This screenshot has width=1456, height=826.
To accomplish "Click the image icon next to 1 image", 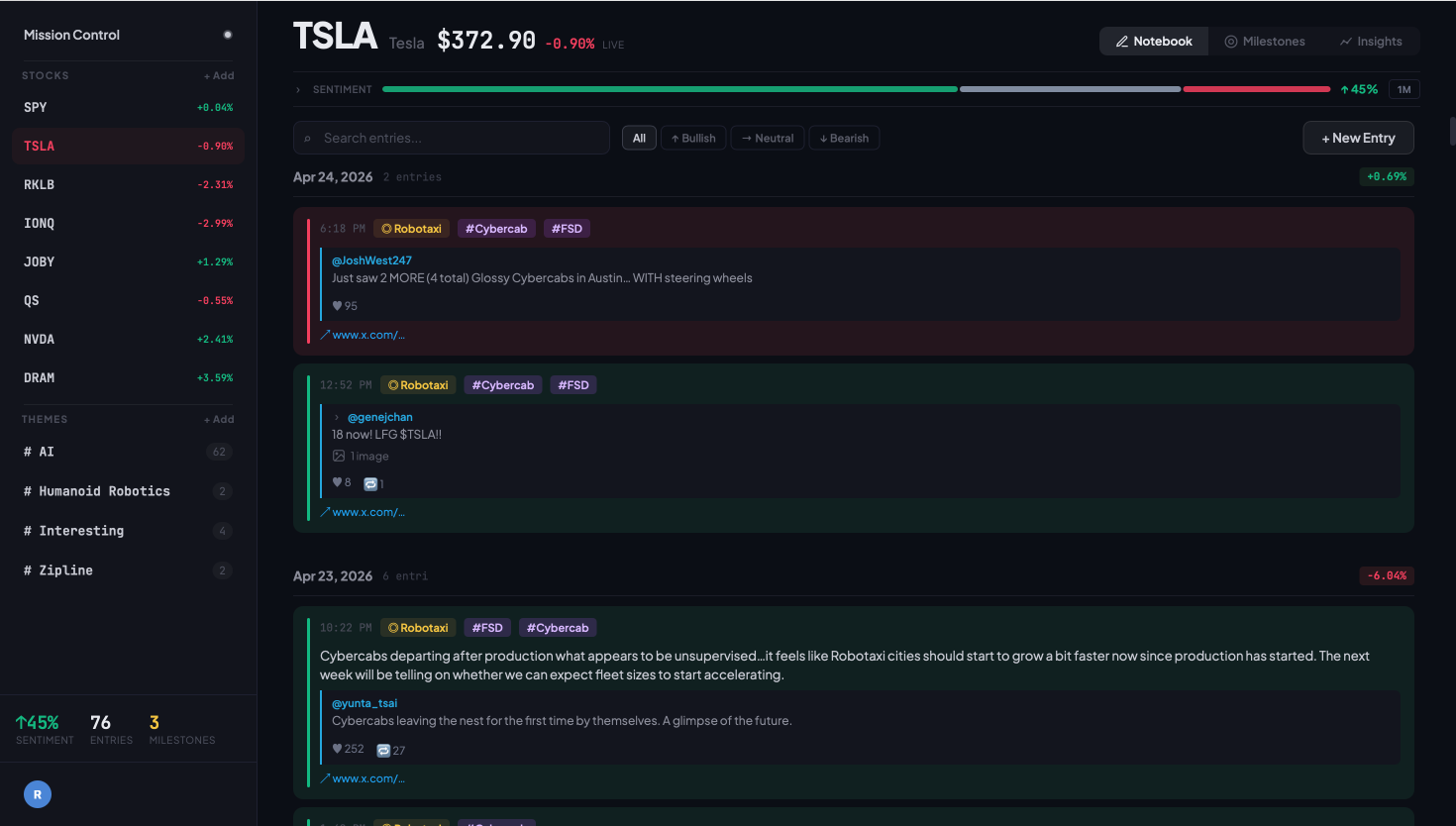I will (339, 456).
